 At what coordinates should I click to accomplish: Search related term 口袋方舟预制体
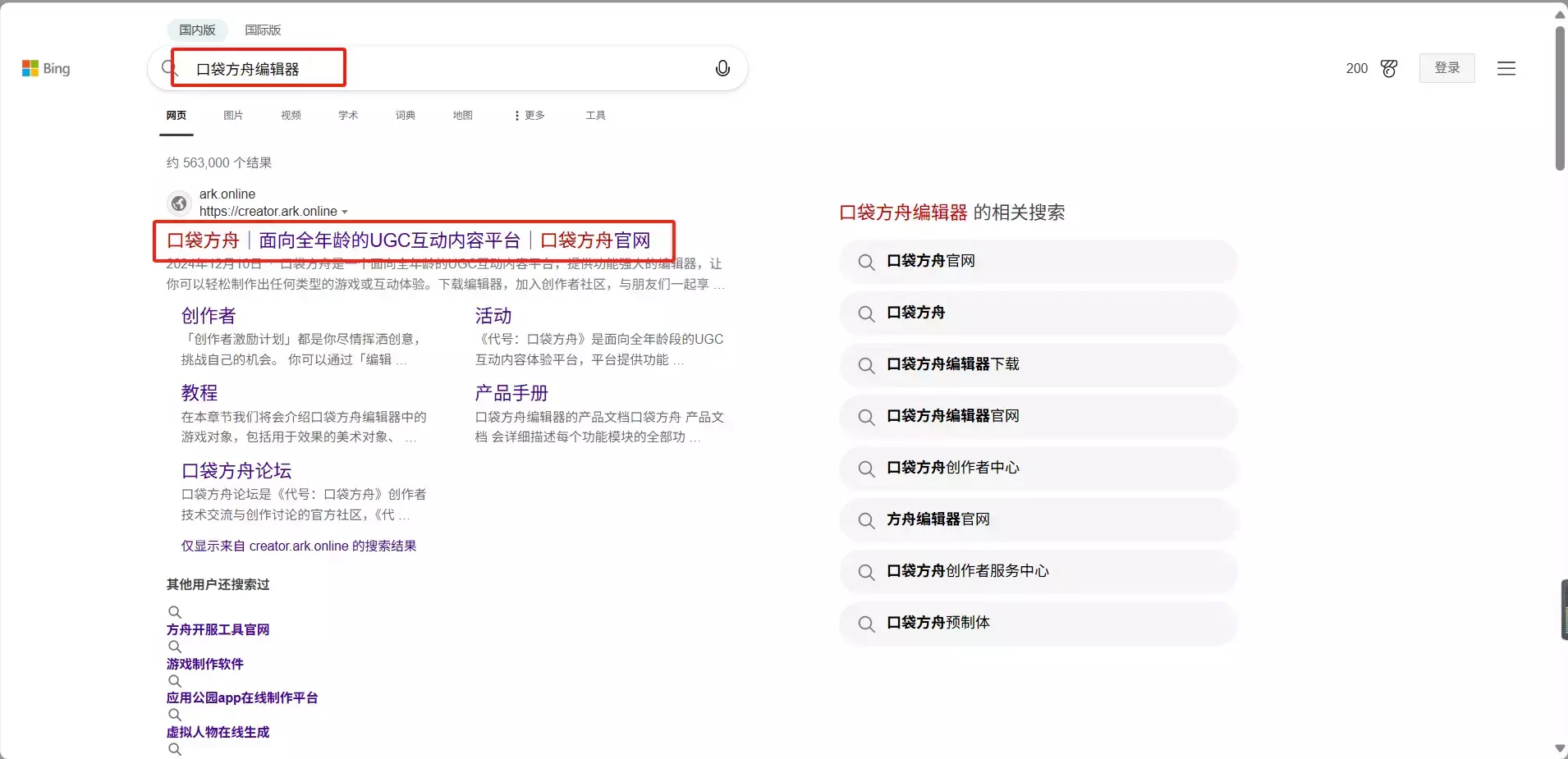coord(1038,624)
